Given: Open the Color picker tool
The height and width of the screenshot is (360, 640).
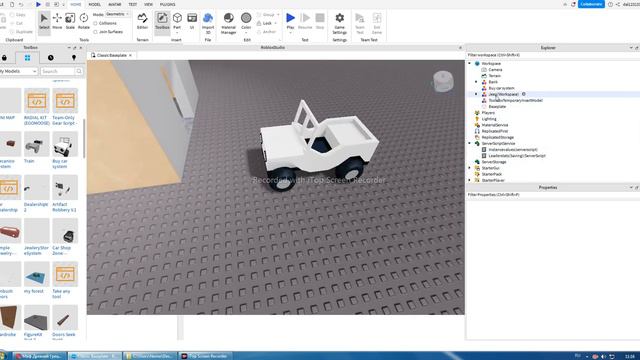Looking at the screenshot, I should pos(246,22).
